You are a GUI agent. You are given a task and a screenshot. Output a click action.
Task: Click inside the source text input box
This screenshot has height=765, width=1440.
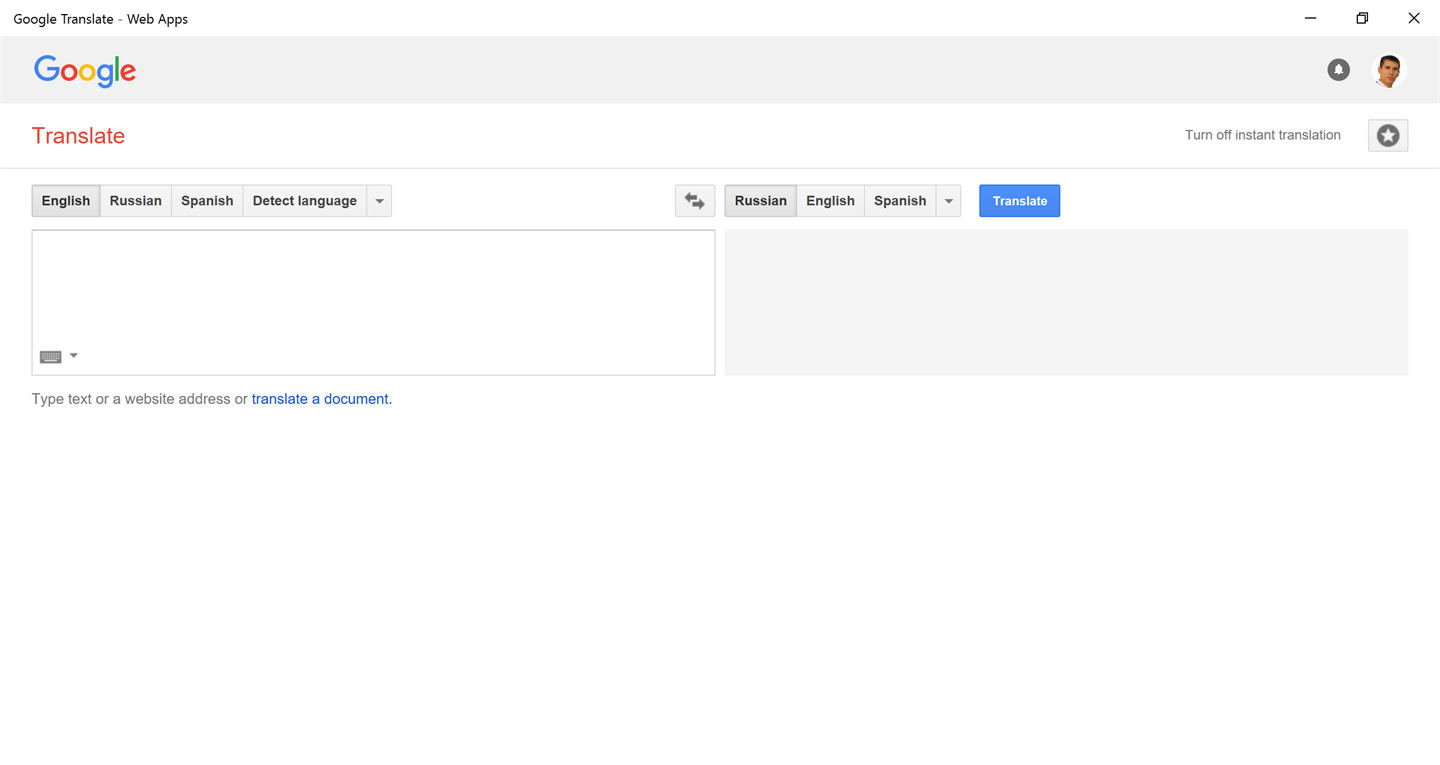click(373, 290)
